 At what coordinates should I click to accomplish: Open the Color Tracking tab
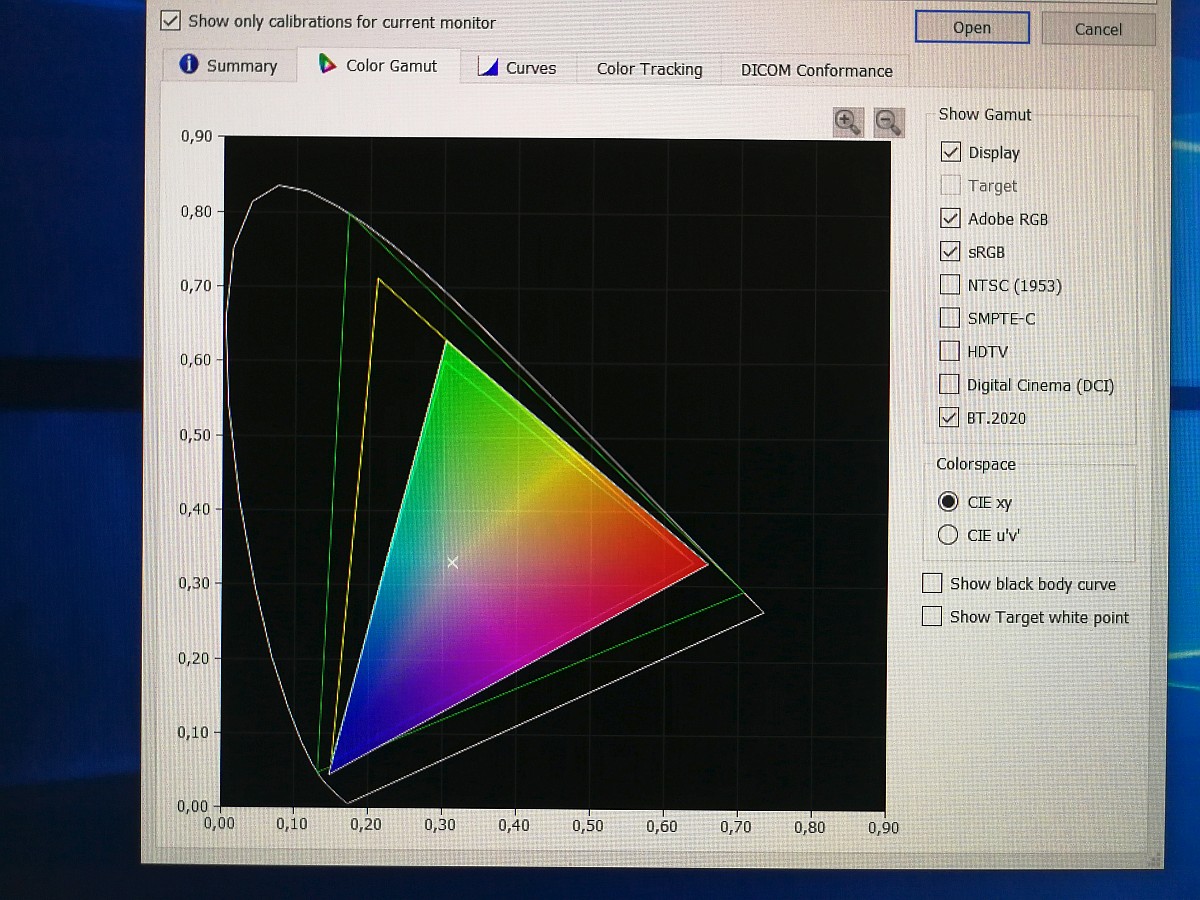click(x=649, y=69)
